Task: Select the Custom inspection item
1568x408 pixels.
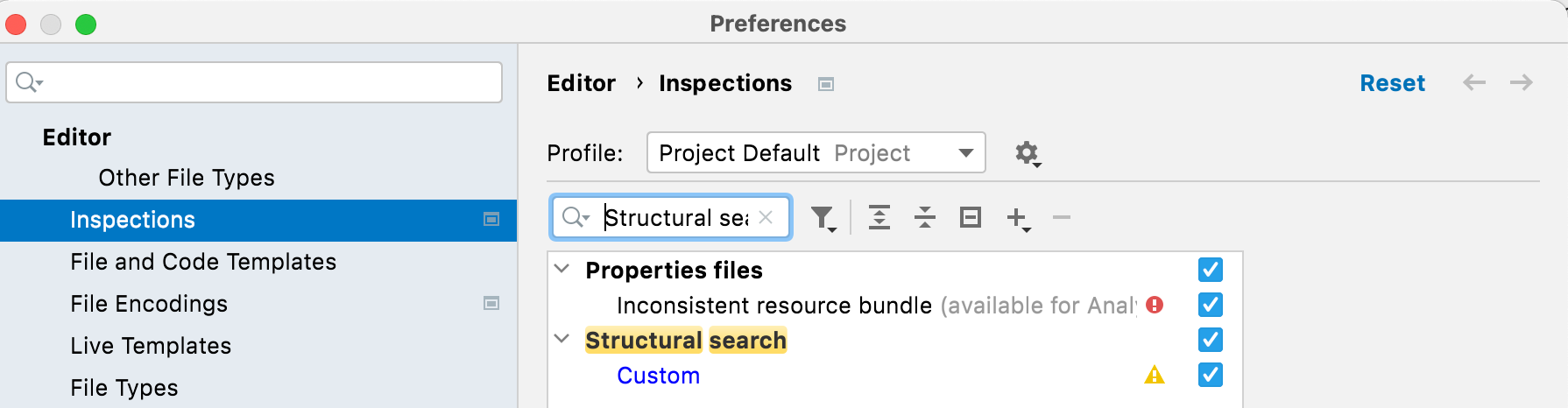Action: (658, 376)
